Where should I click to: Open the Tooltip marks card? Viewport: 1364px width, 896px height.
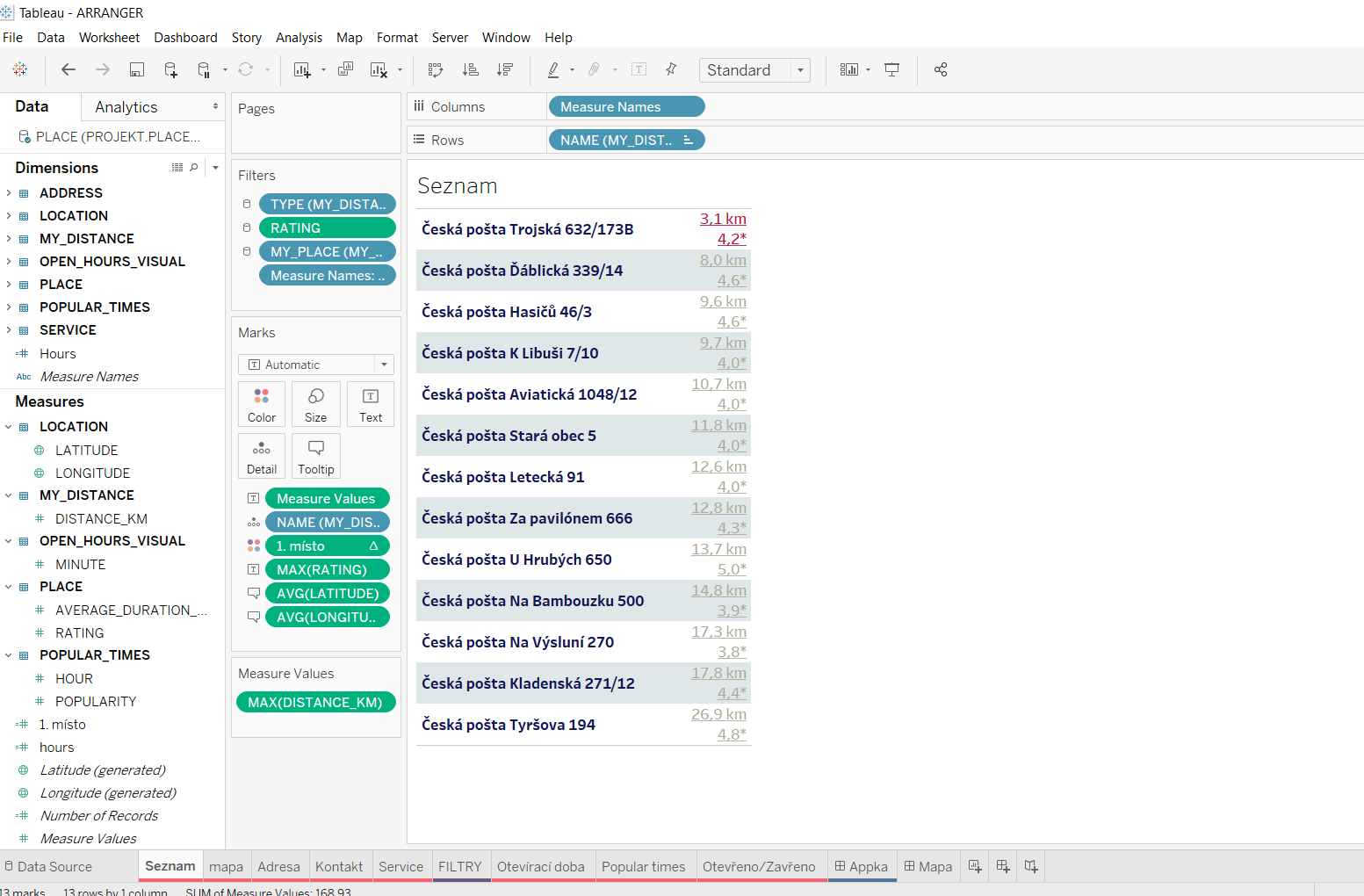coord(316,457)
